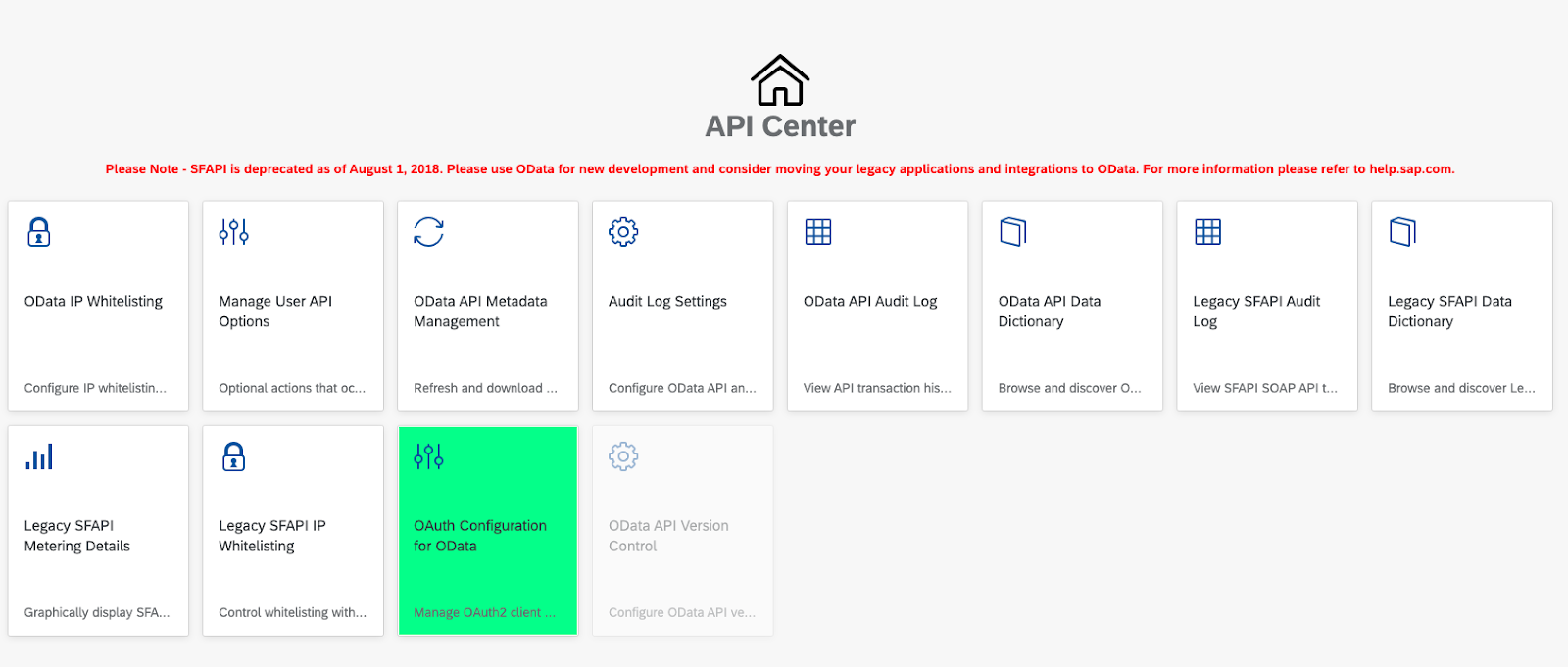This screenshot has height=667, width=1568.
Task: Click the 'Configure IP whitelistin...' description text
Action: tap(95, 388)
